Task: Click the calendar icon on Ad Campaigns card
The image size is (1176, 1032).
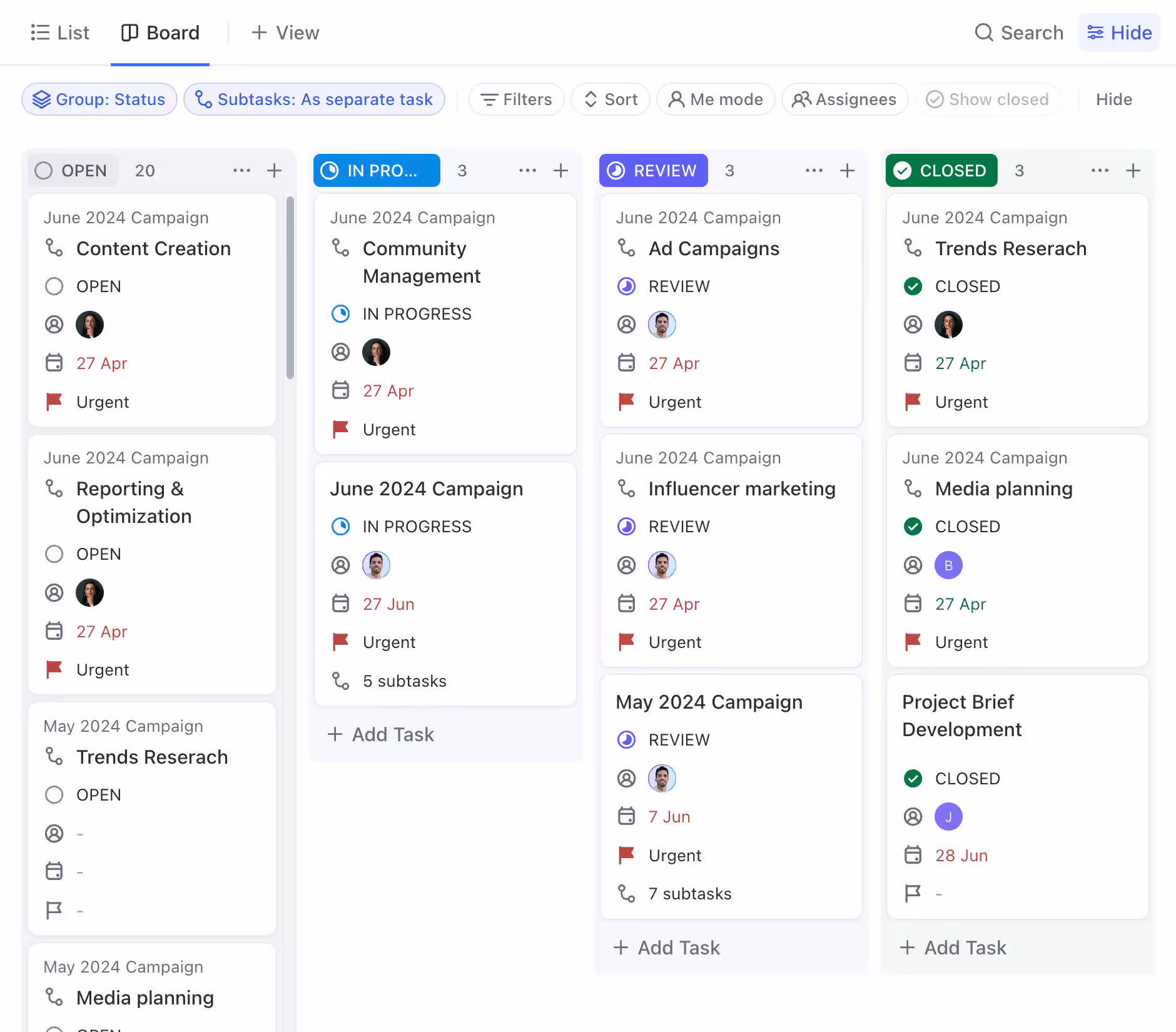Action: point(626,363)
